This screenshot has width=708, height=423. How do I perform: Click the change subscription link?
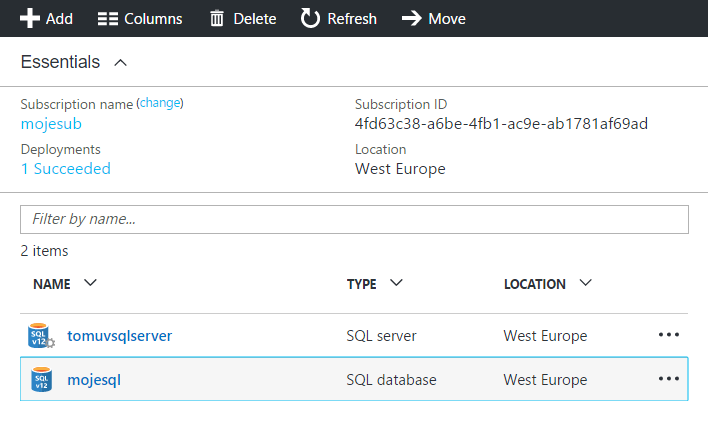[160, 103]
